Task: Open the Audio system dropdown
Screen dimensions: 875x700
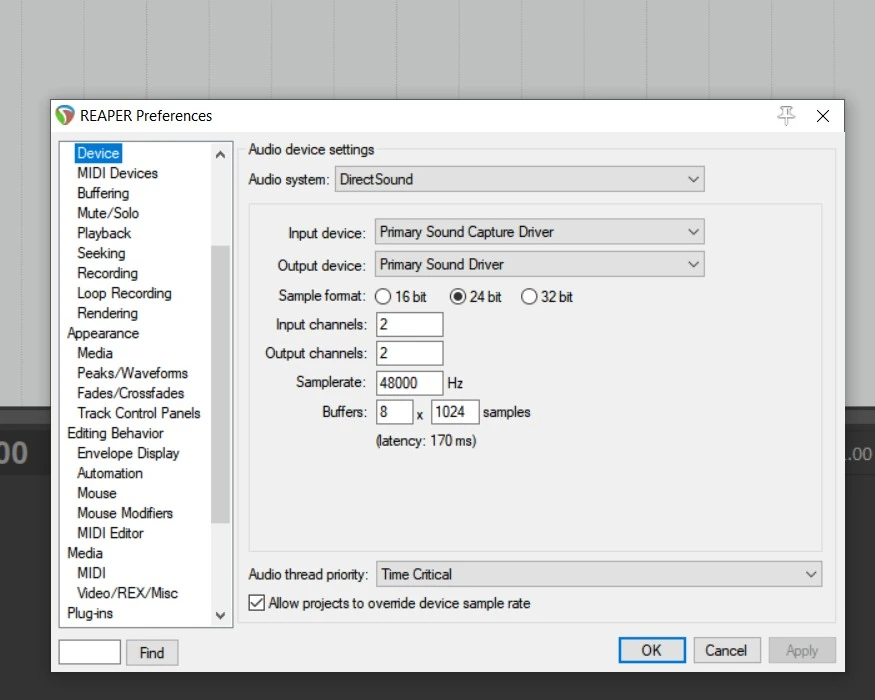Action: point(520,179)
